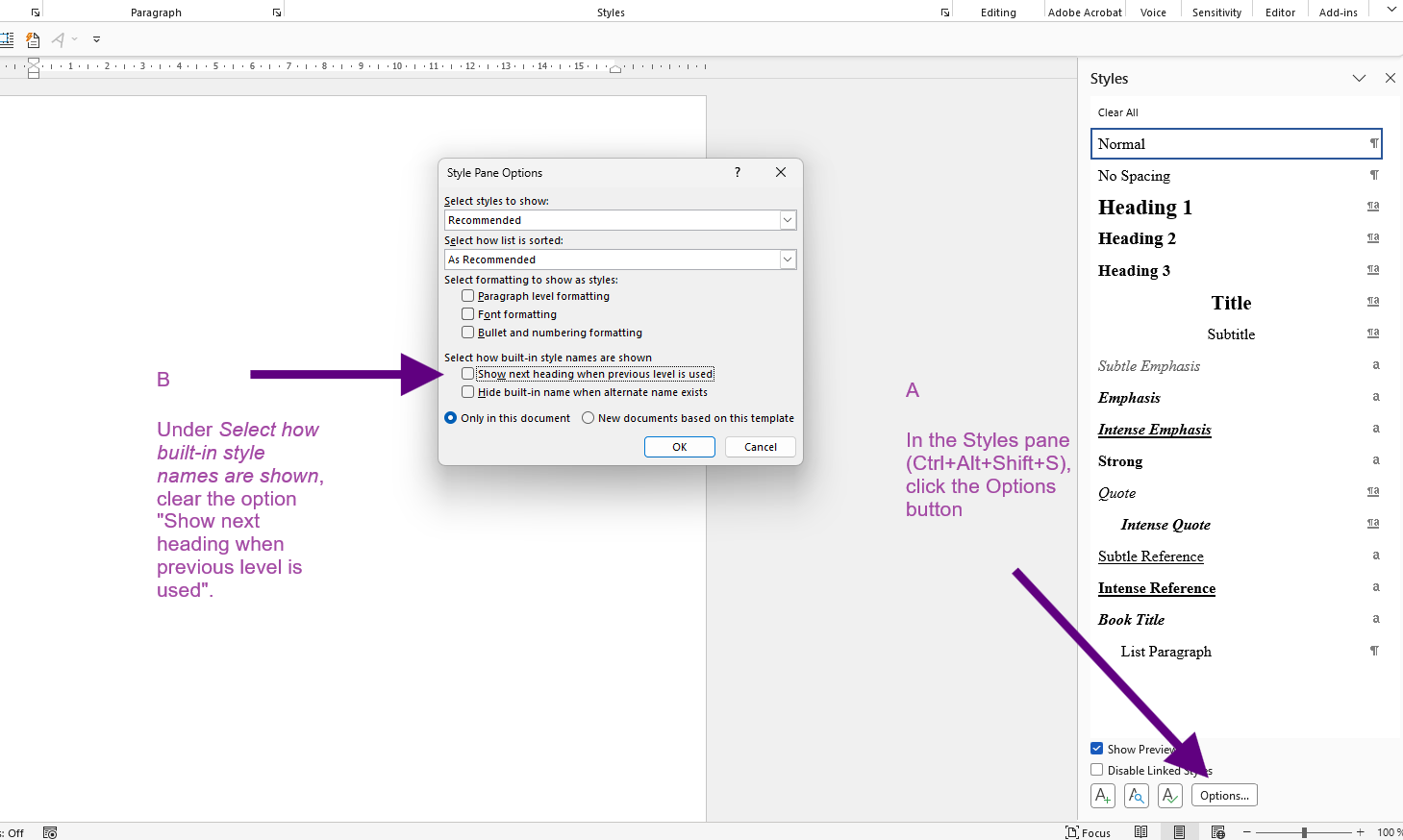The width and height of the screenshot is (1403, 840).
Task: Open Styles pane options chevron menu
Action: [1359, 78]
